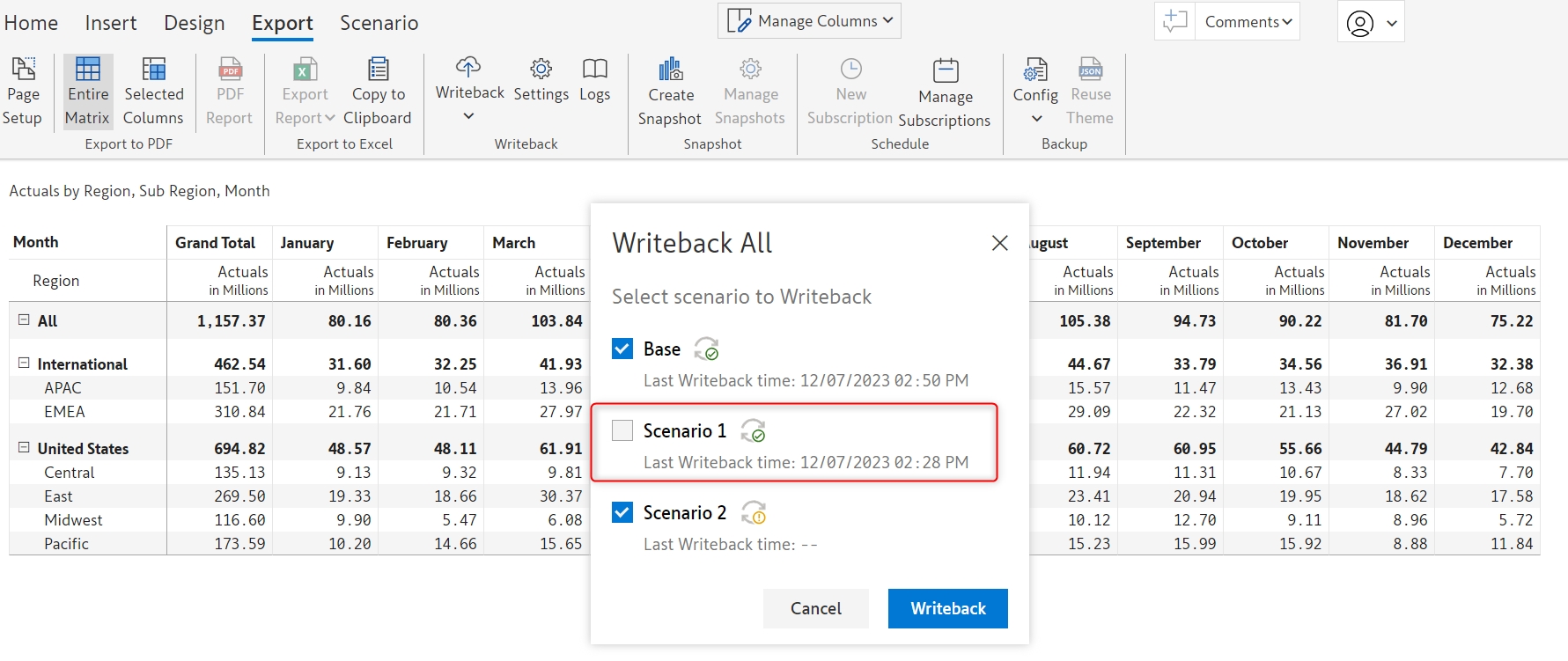This screenshot has width=1568, height=661.
Task: Uncheck the Scenario 2 checkbox
Action: (x=622, y=512)
